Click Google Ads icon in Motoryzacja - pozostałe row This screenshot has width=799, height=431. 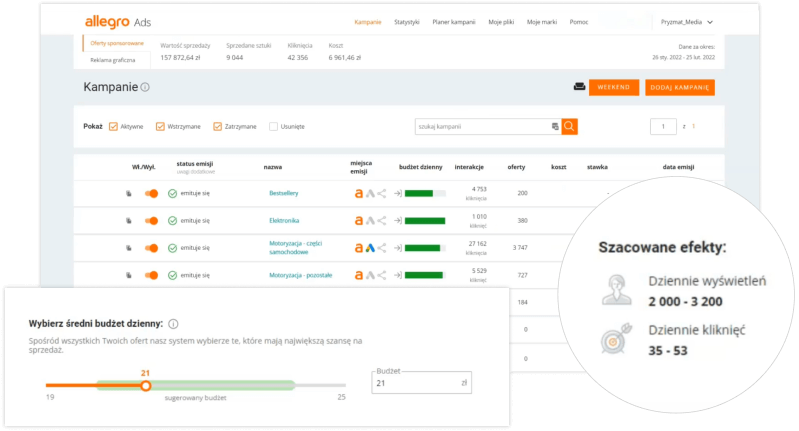point(370,275)
